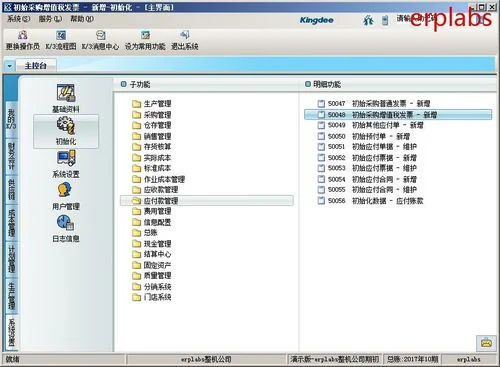Open the 门店系统 folder
500x367 pixels.
(x=152, y=297)
